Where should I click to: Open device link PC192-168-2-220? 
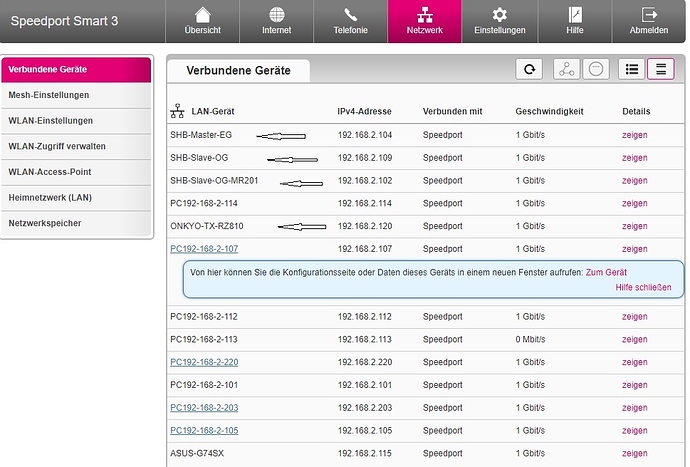coord(204,362)
